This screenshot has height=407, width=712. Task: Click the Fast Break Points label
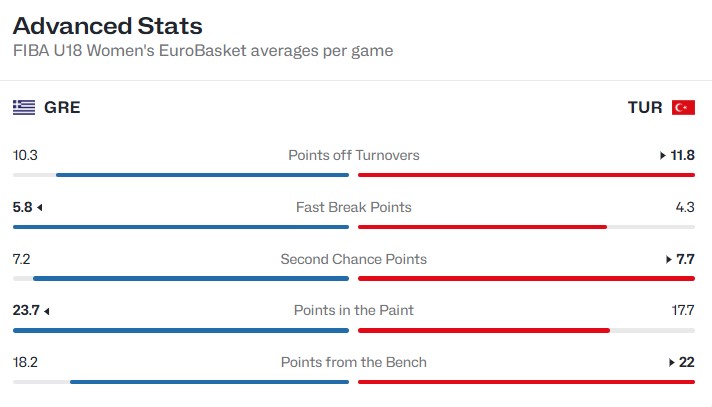[x=354, y=207]
